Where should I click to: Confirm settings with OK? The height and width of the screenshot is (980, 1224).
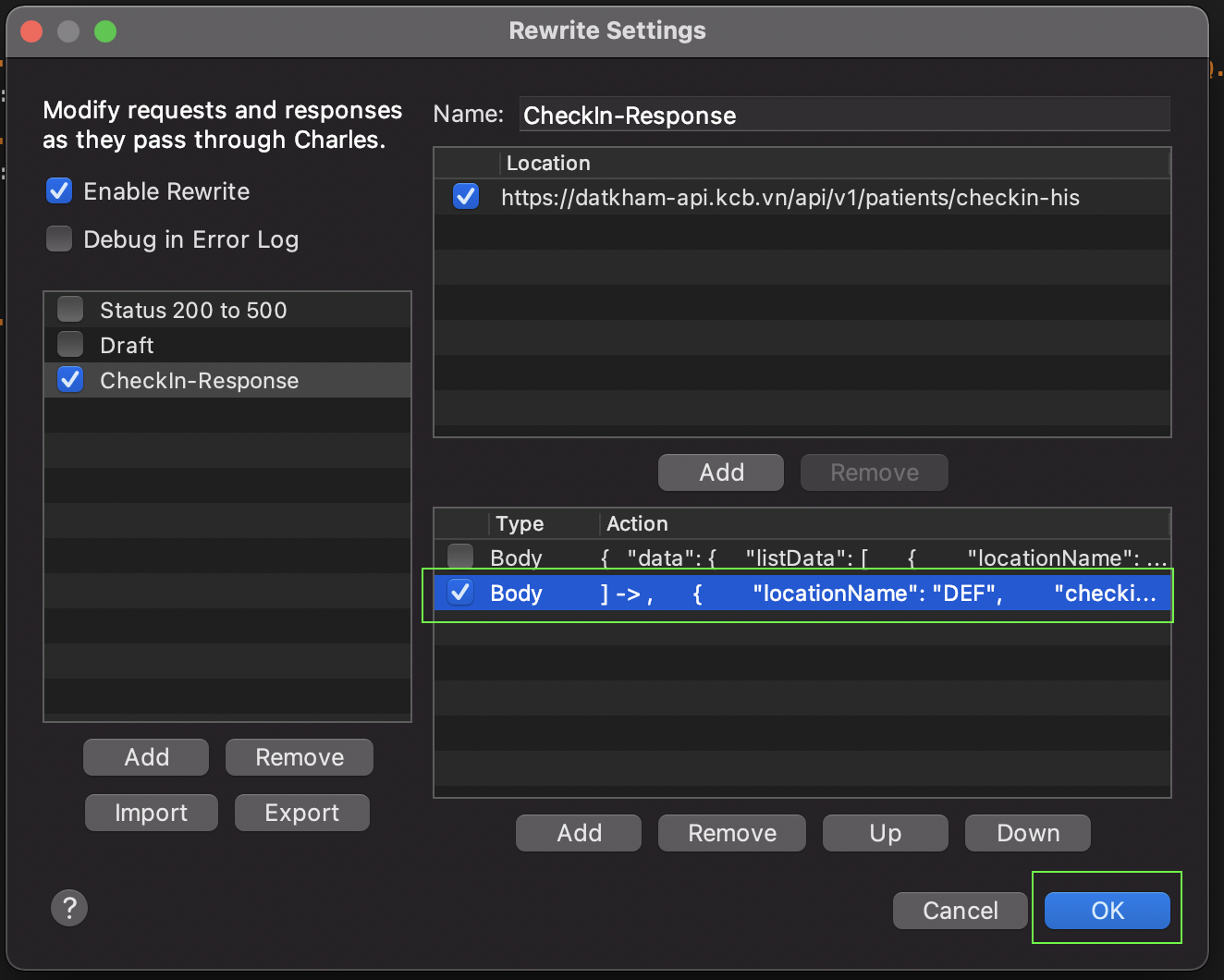1108,911
